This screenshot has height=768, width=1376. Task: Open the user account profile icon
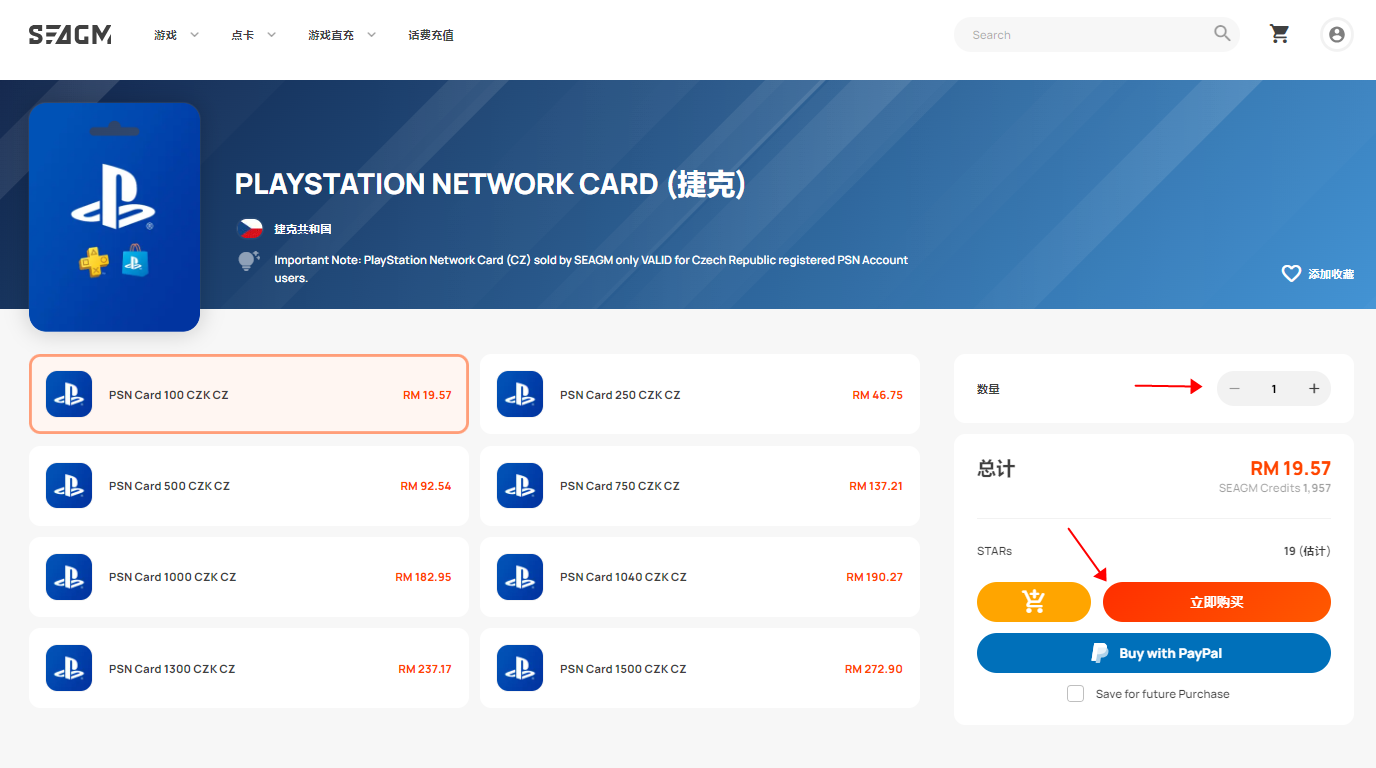pyautogui.click(x=1336, y=35)
